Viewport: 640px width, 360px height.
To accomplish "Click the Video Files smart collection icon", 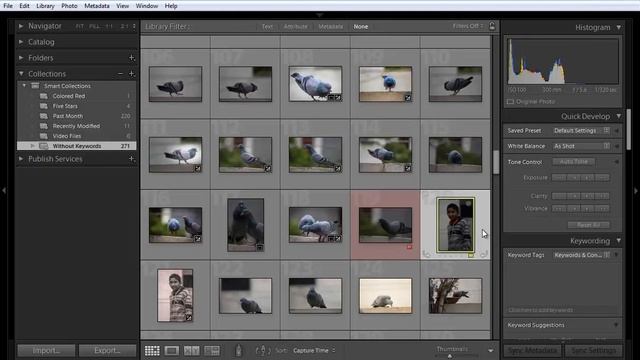I will (44, 136).
